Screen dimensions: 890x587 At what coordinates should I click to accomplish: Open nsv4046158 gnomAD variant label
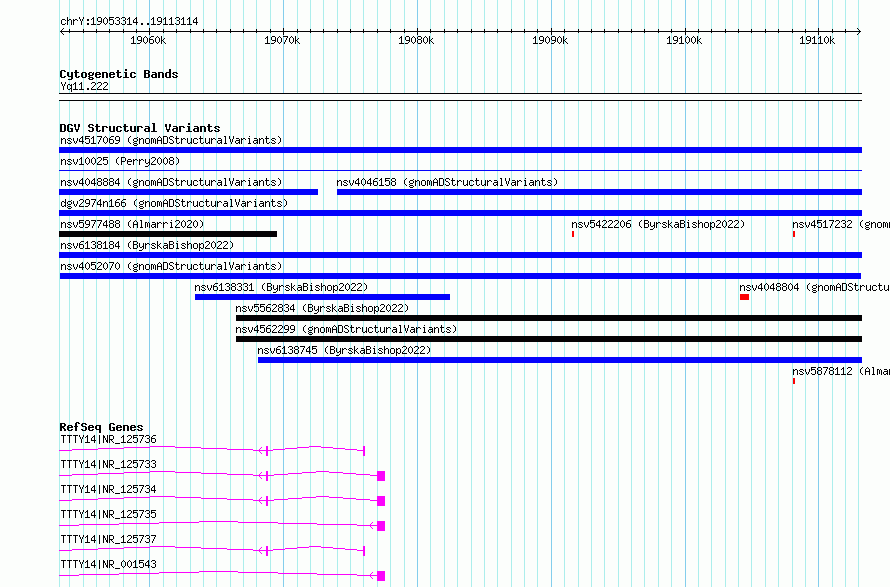(x=447, y=182)
